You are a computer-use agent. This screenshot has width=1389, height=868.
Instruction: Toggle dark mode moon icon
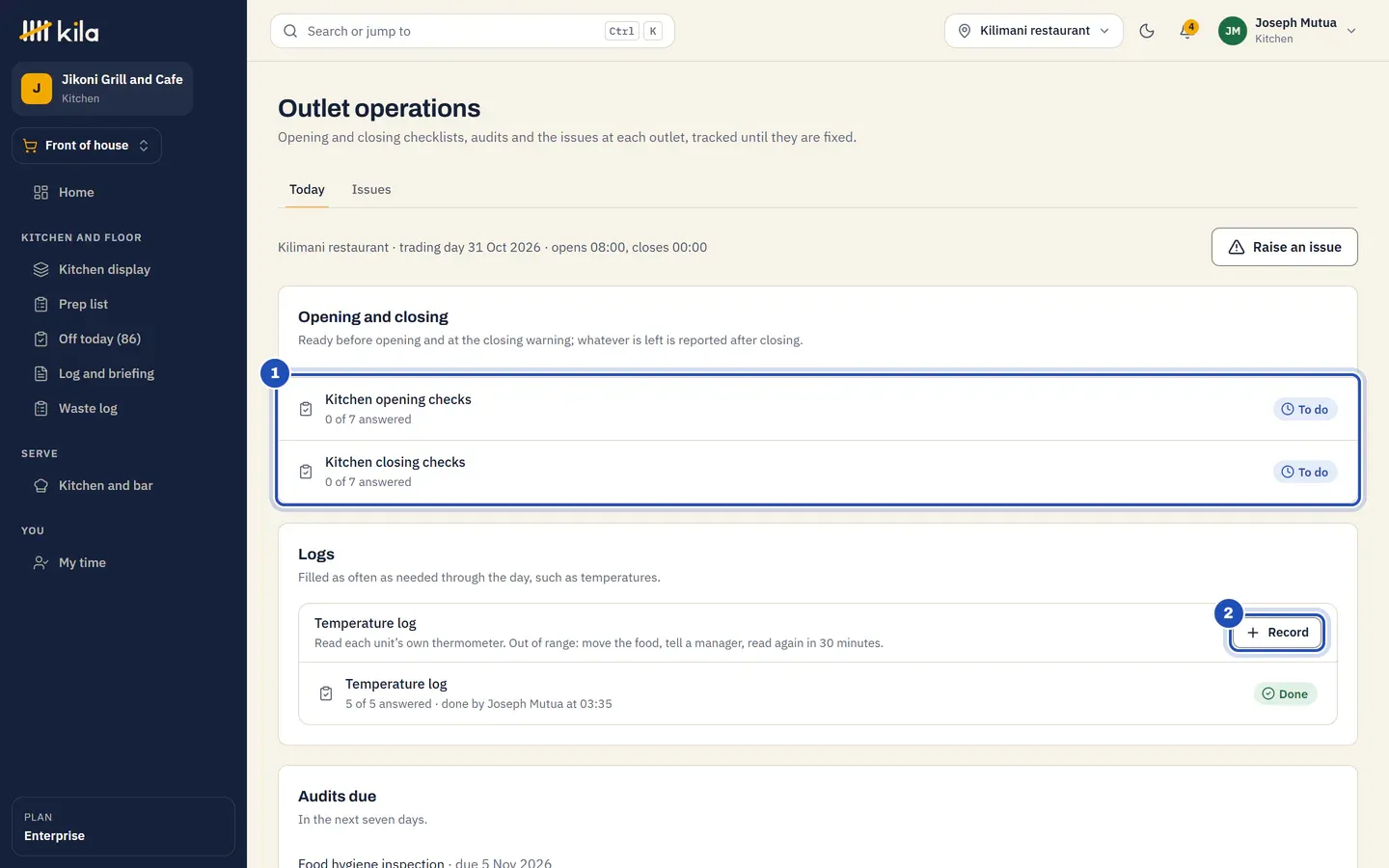pos(1147,31)
